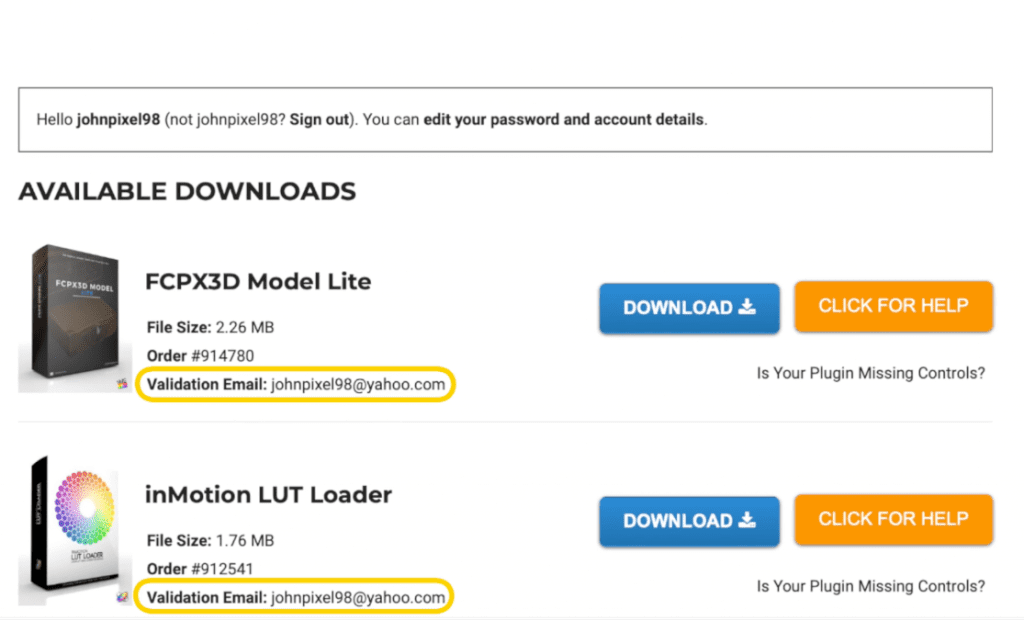Click the bold johnpixel98 username in greeting
Image resolution: width=1024 pixels, height=620 pixels.
[118, 119]
